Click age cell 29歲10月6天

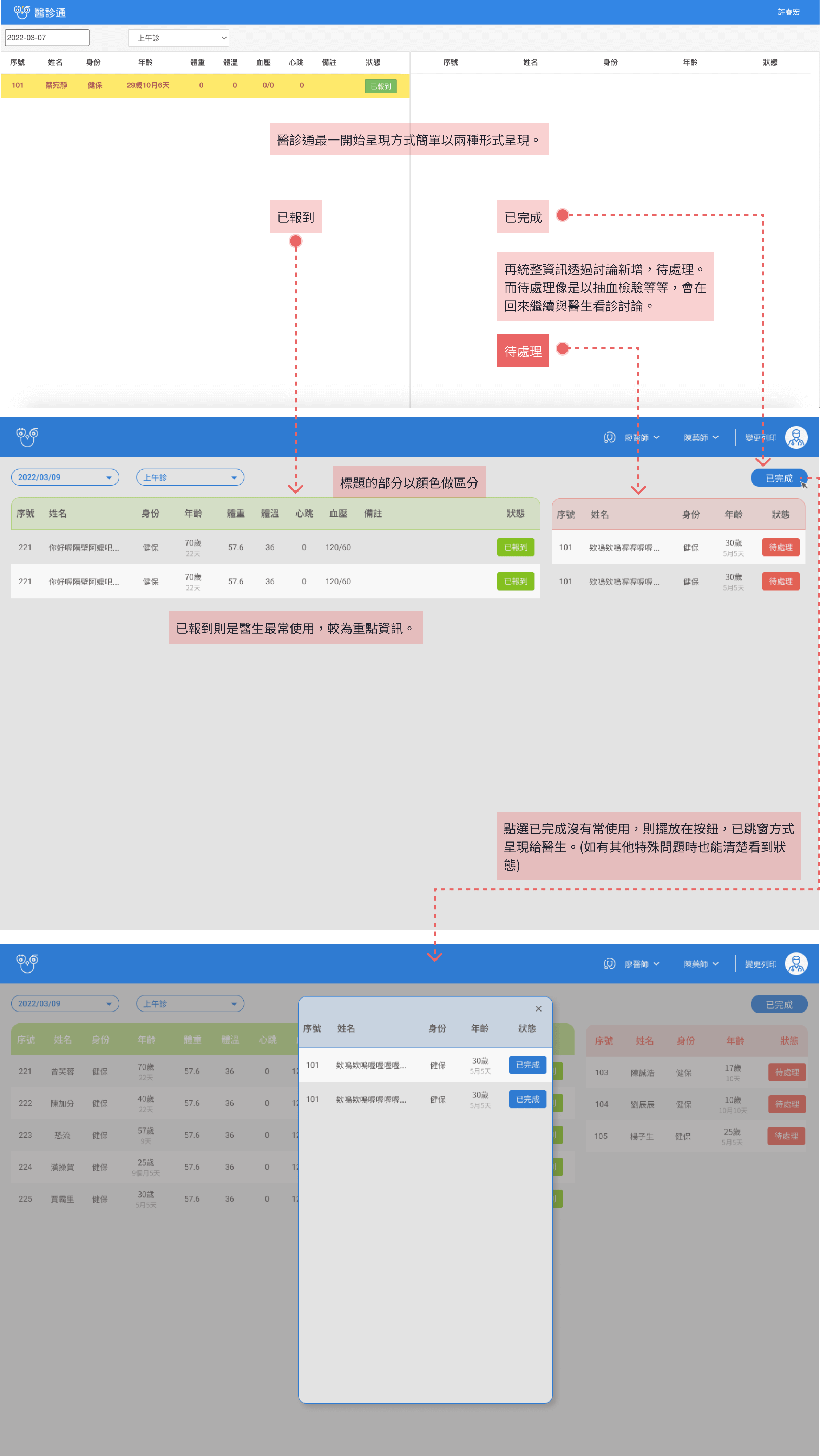(148, 85)
